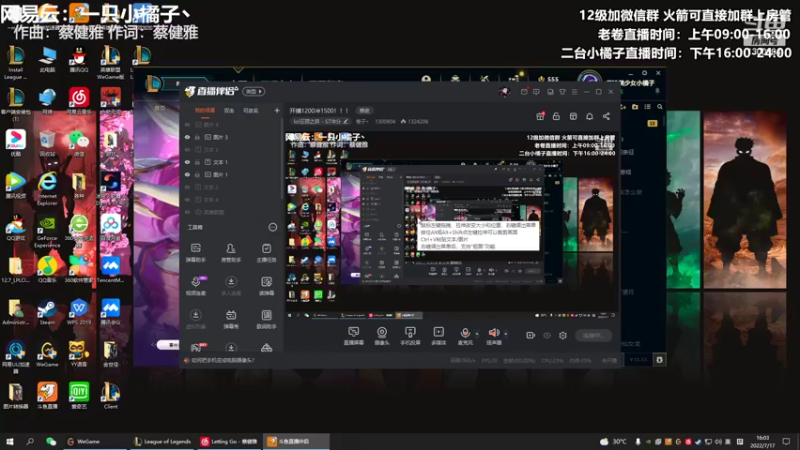Viewport: 800px width, 450px height.
Task: Edit the stream category with the pencil icon
Action: pyautogui.click(x=345, y=121)
